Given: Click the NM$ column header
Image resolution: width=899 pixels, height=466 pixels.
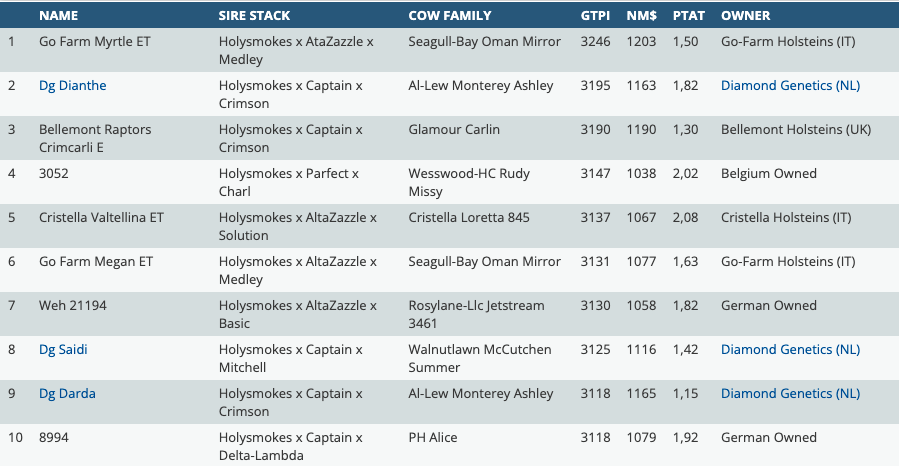Looking at the screenshot, I should [x=641, y=15].
